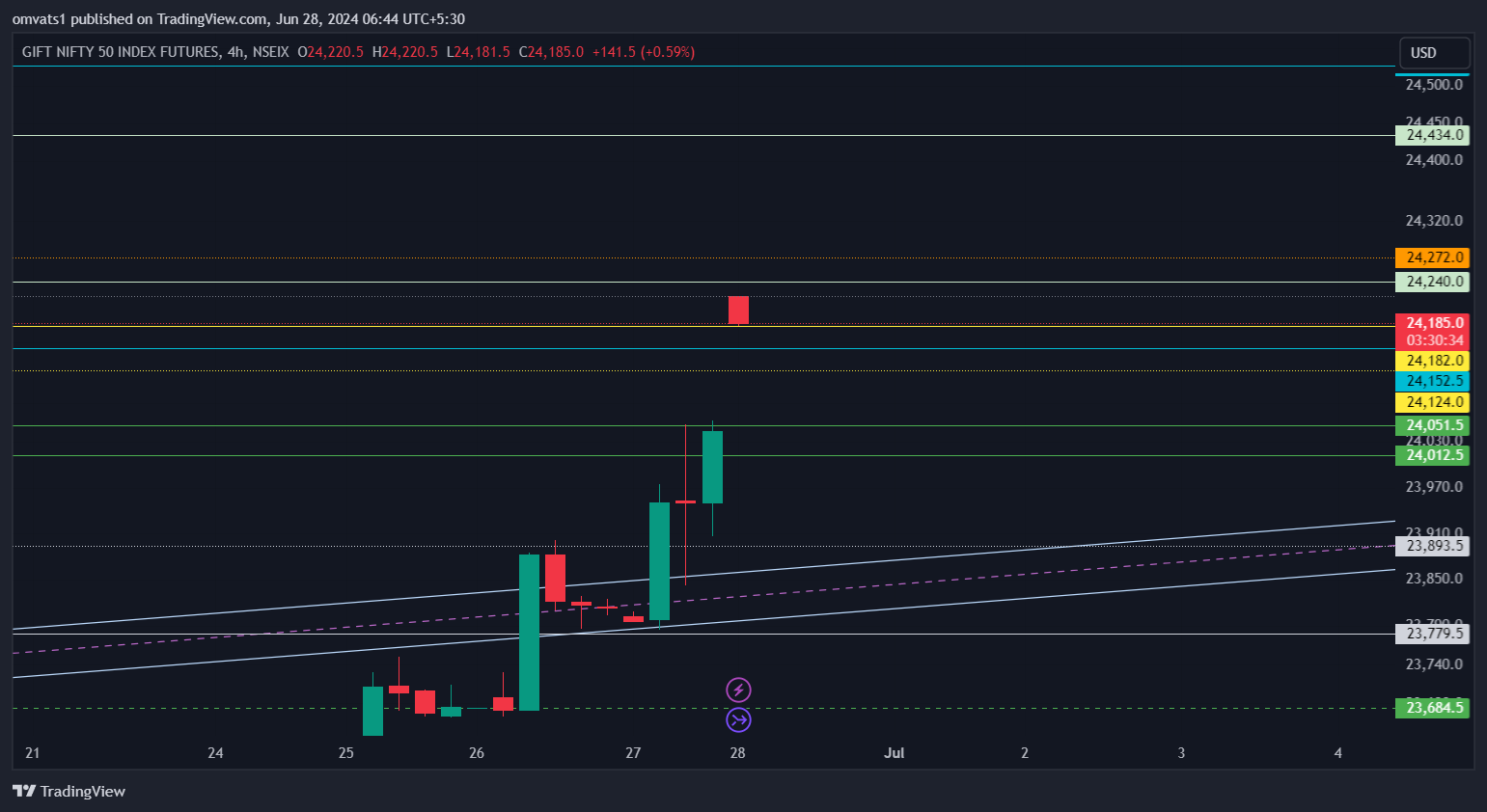The image size is (1487, 812).
Task: Click the 23,740.0 price axis value
Action: click(1434, 664)
